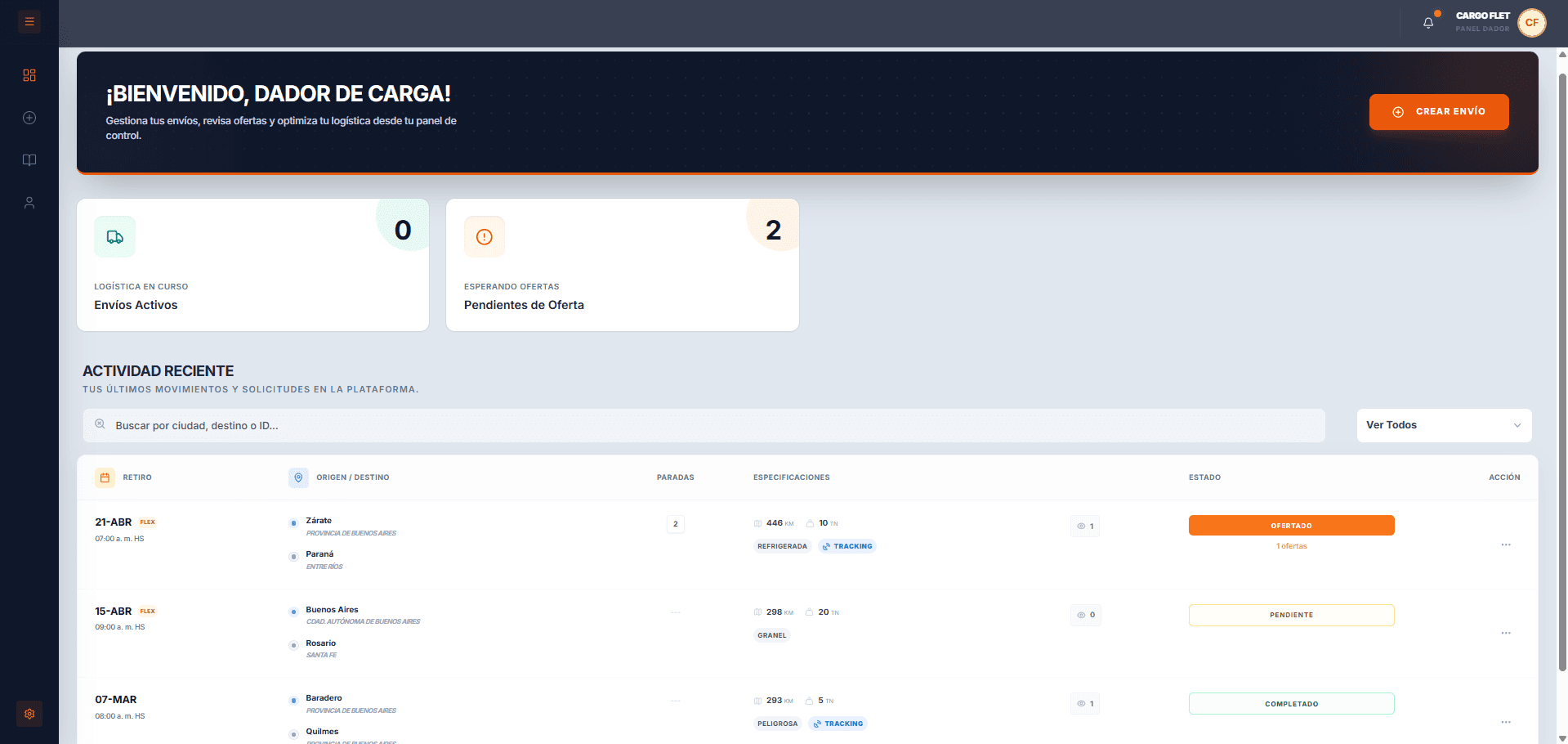The image size is (1568, 744).
Task: Open the action menu for Buenos Aires shipment
Action: 1505,633
